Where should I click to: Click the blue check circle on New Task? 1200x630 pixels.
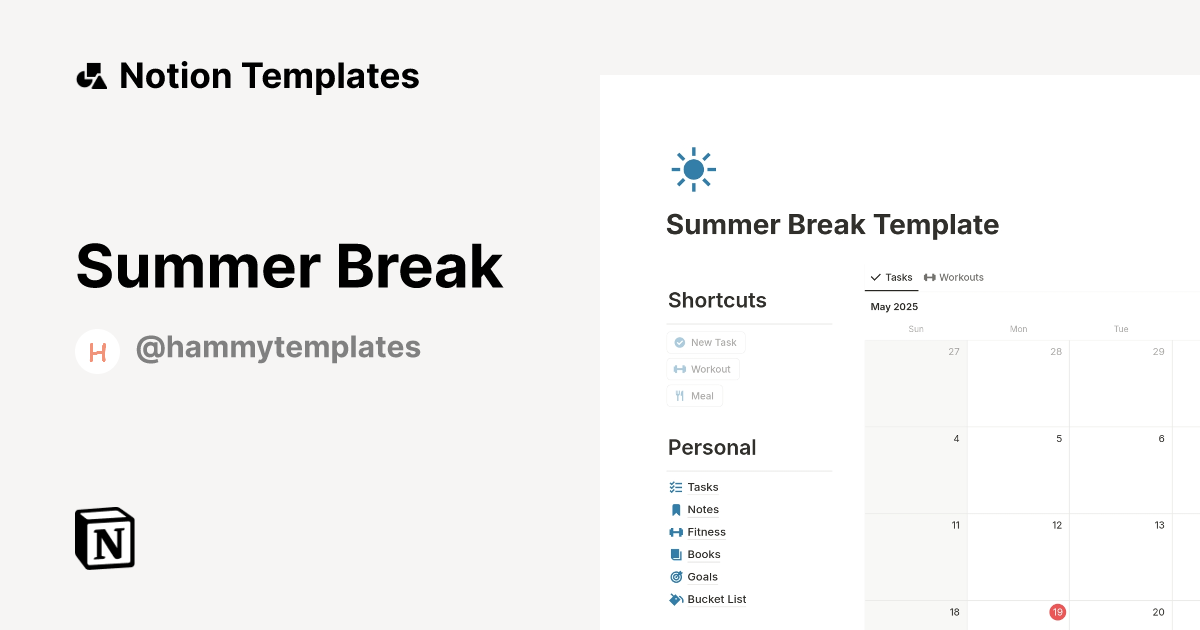point(680,342)
